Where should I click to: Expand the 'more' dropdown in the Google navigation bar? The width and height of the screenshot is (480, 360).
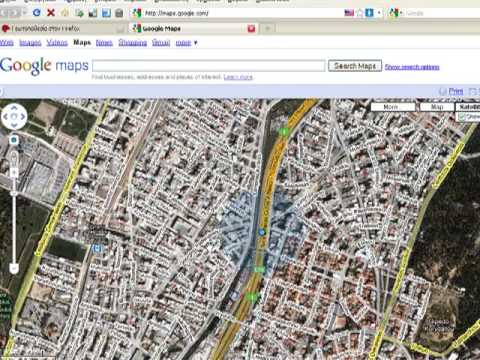186,43
